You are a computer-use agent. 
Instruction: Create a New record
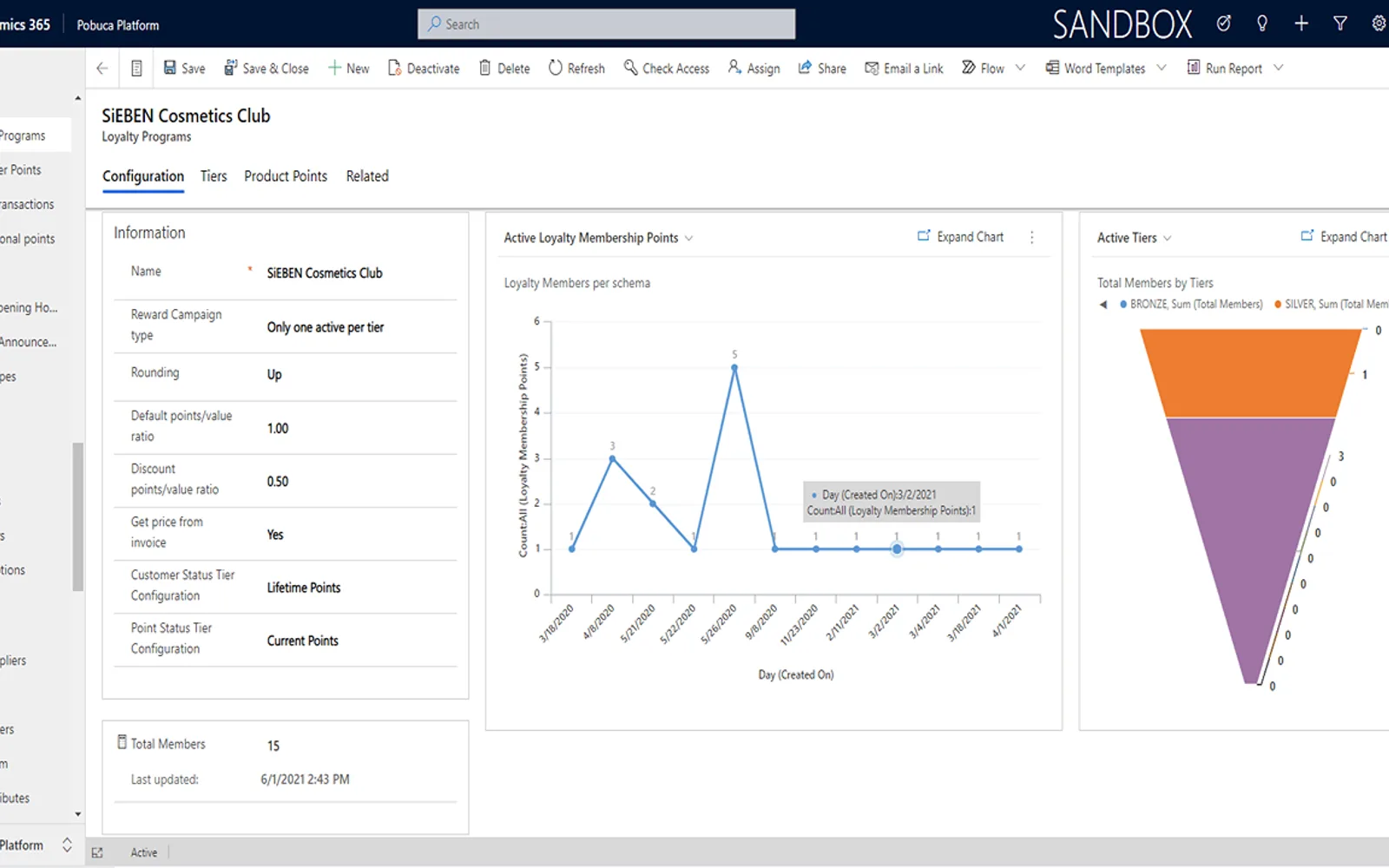pyautogui.click(x=349, y=68)
